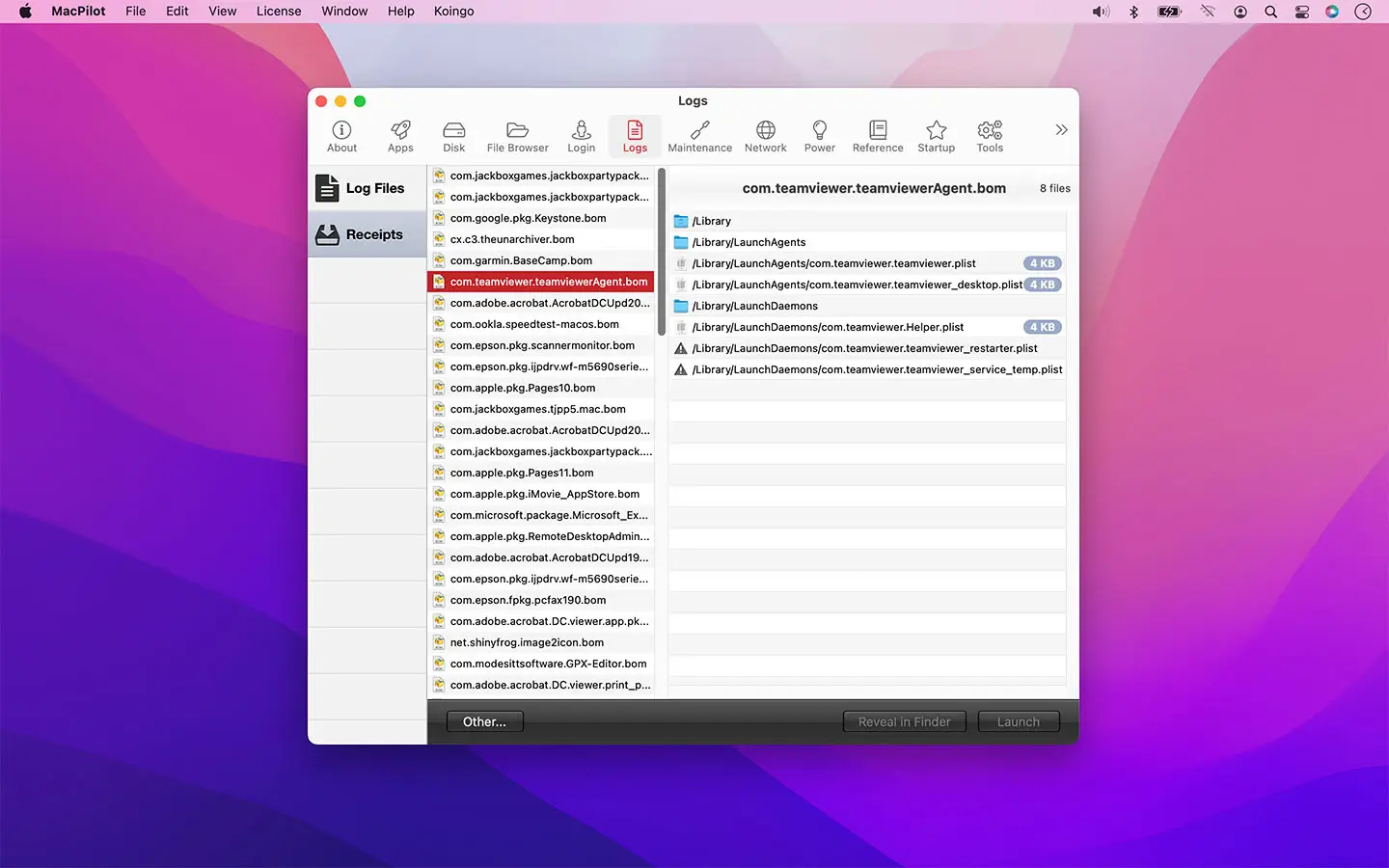The height and width of the screenshot is (868, 1389).
Task: Select com.teamviewer.teamviewer_desktop.plist file row
Action: 867,285
